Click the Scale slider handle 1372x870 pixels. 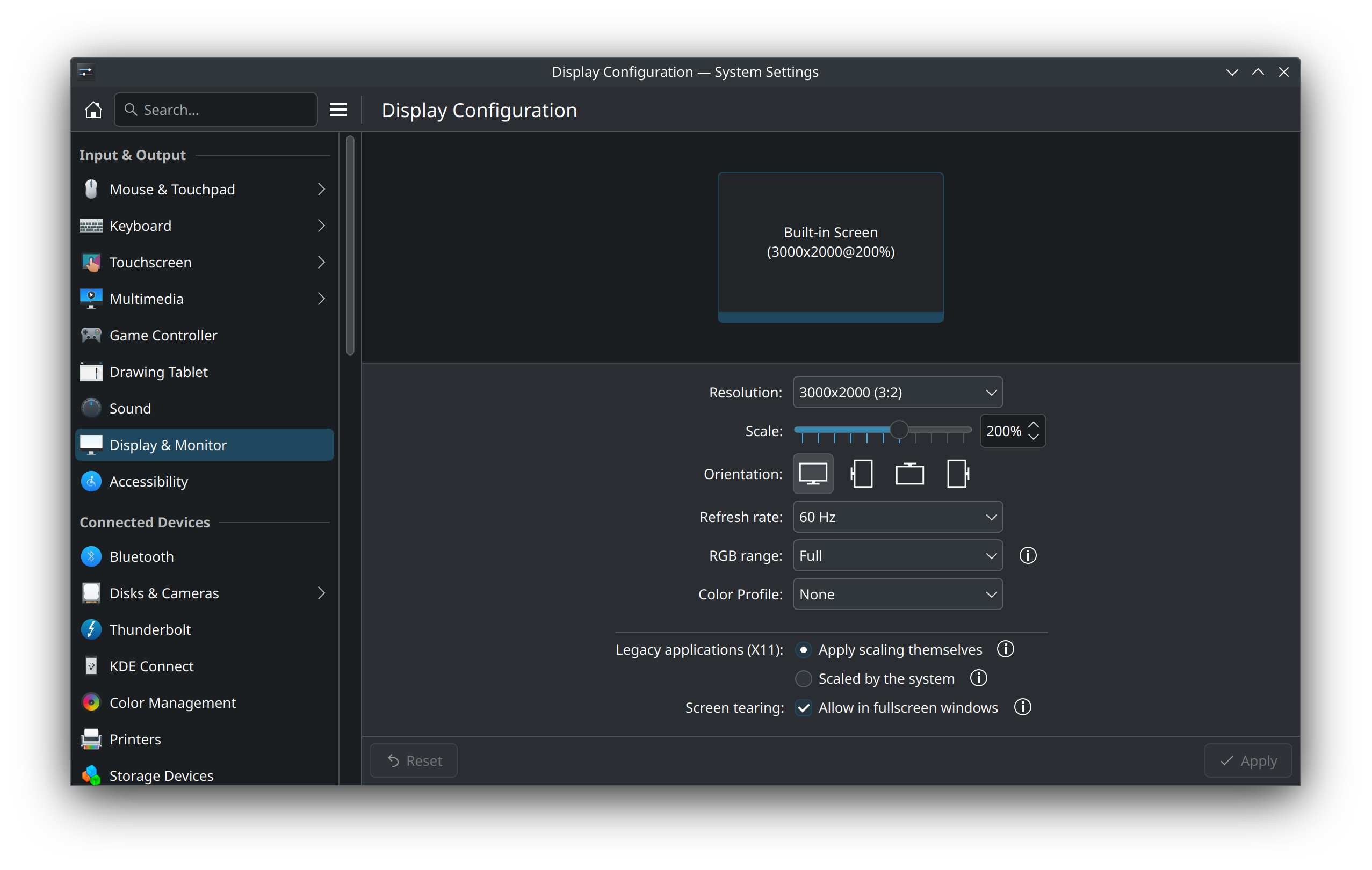click(x=899, y=430)
